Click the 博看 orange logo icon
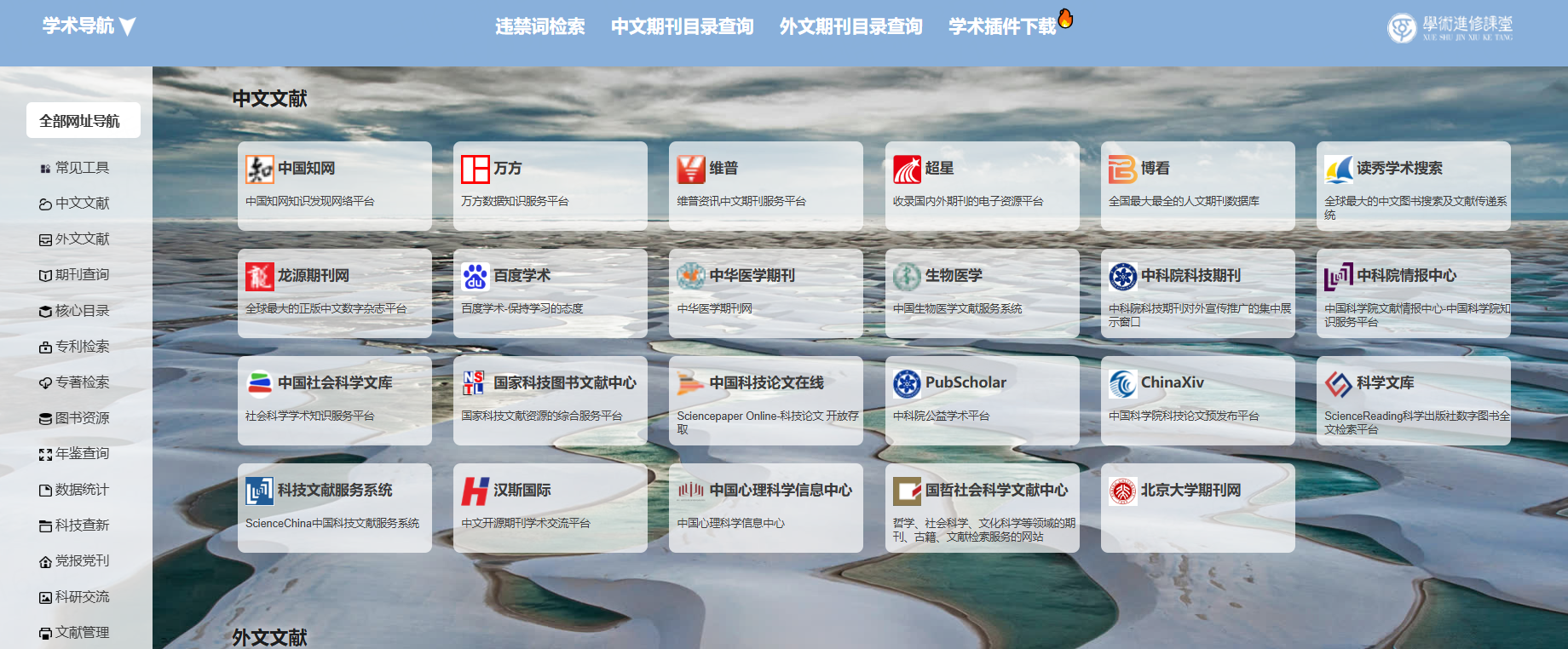The image size is (1568, 649). 1122,169
